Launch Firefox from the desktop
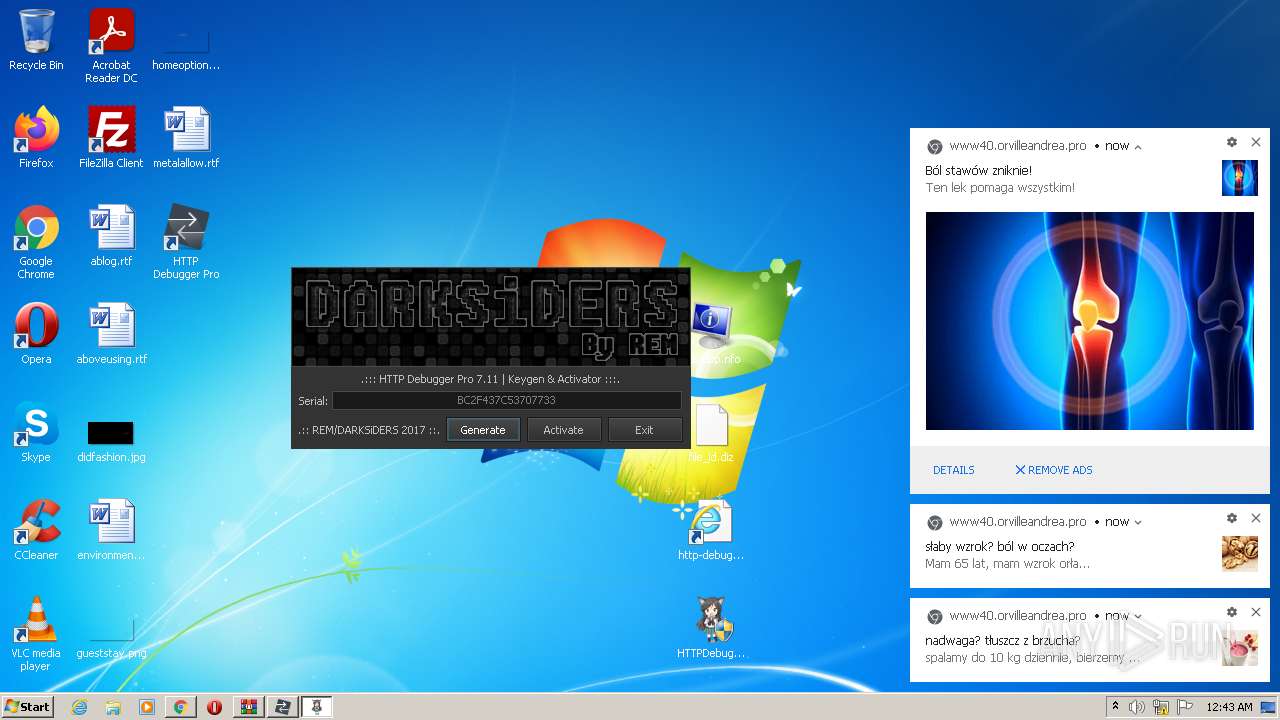The image size is (1280, 720). pyautogui.click(x=36, y=137)
